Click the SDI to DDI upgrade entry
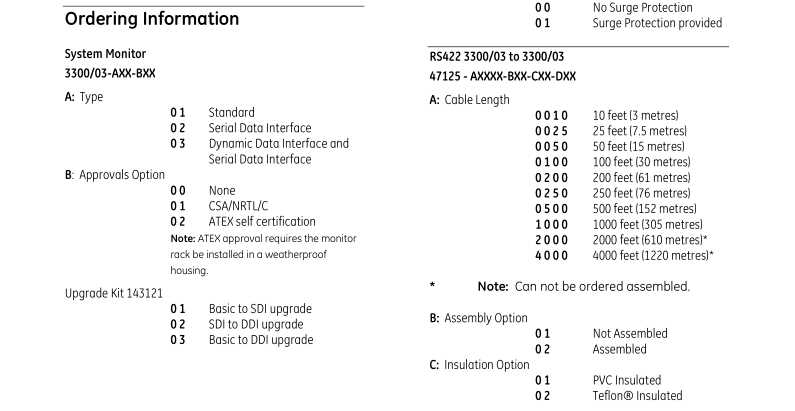 coord(237,325)
